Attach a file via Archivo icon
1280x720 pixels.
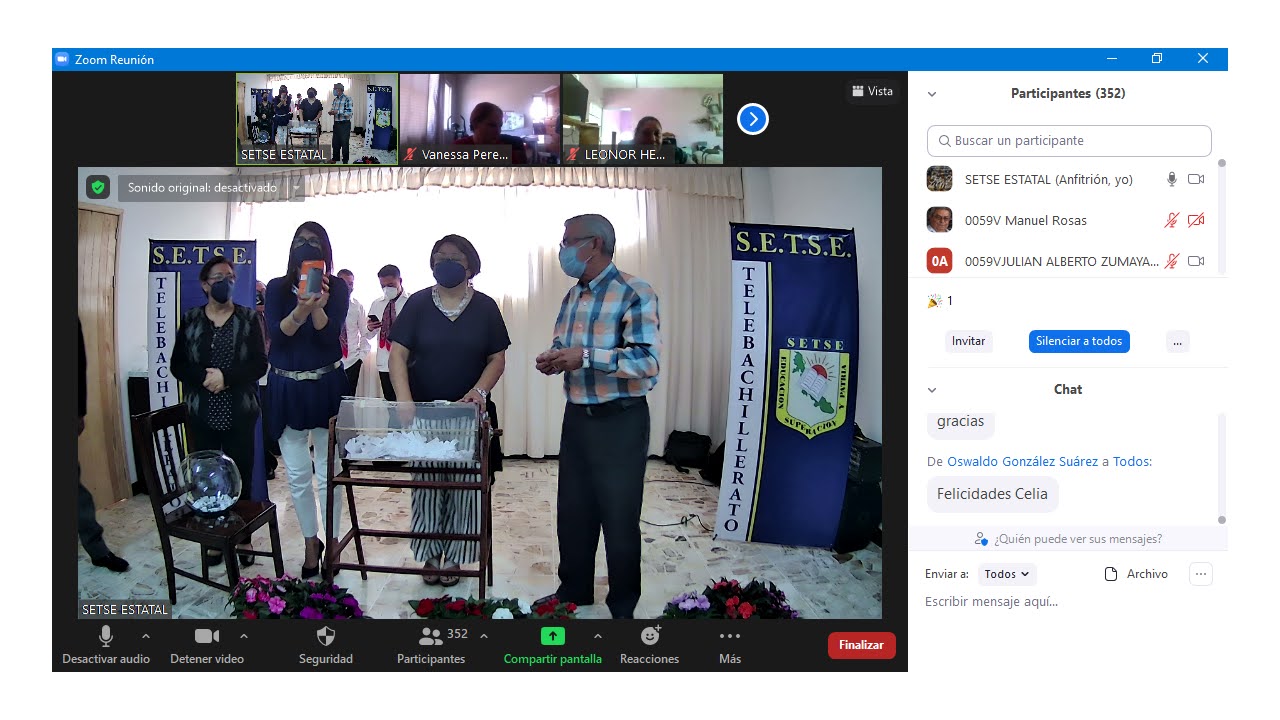click(x=1110, y=574)
